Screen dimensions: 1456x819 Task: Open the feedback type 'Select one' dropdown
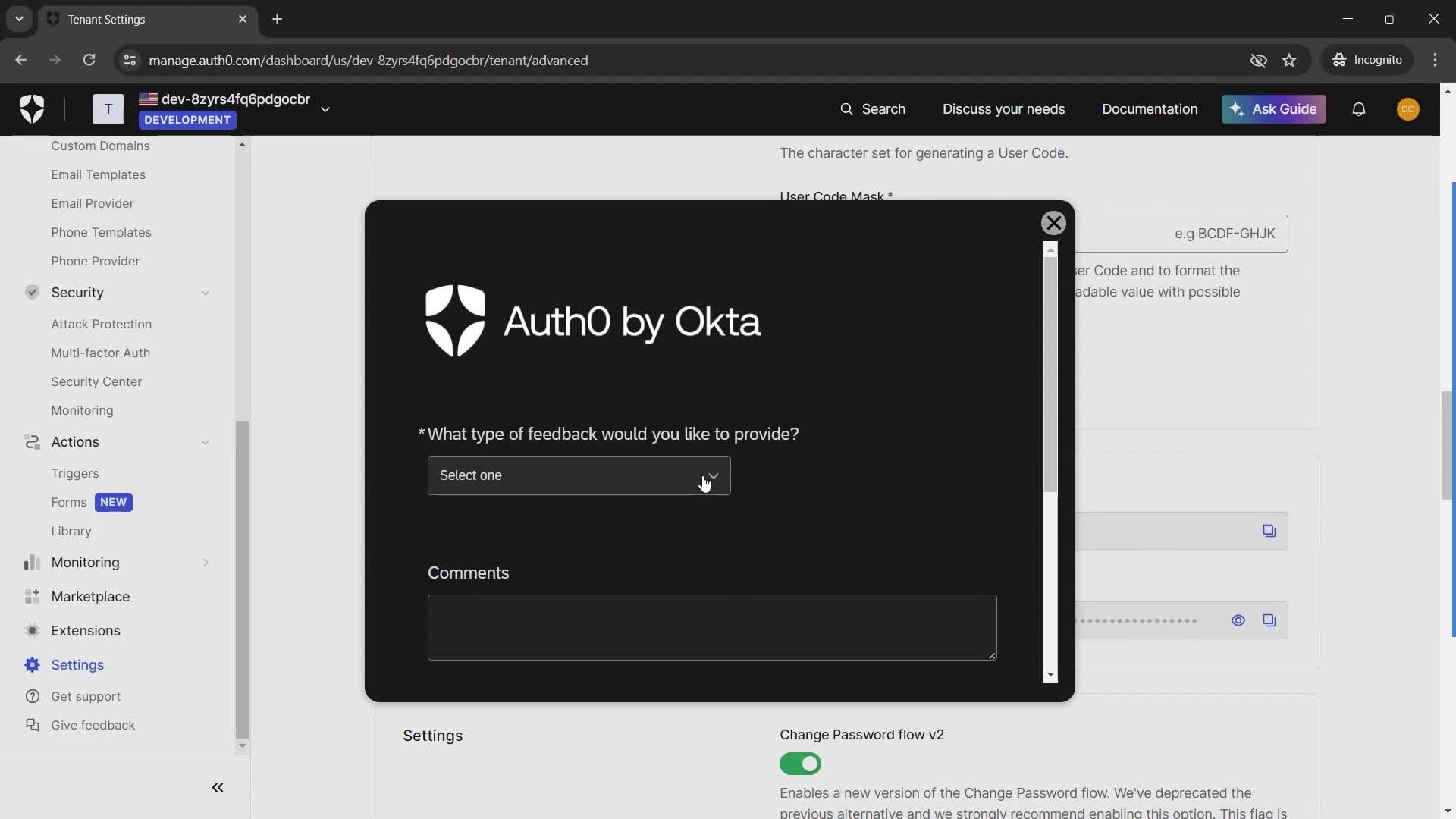(579, 475)
